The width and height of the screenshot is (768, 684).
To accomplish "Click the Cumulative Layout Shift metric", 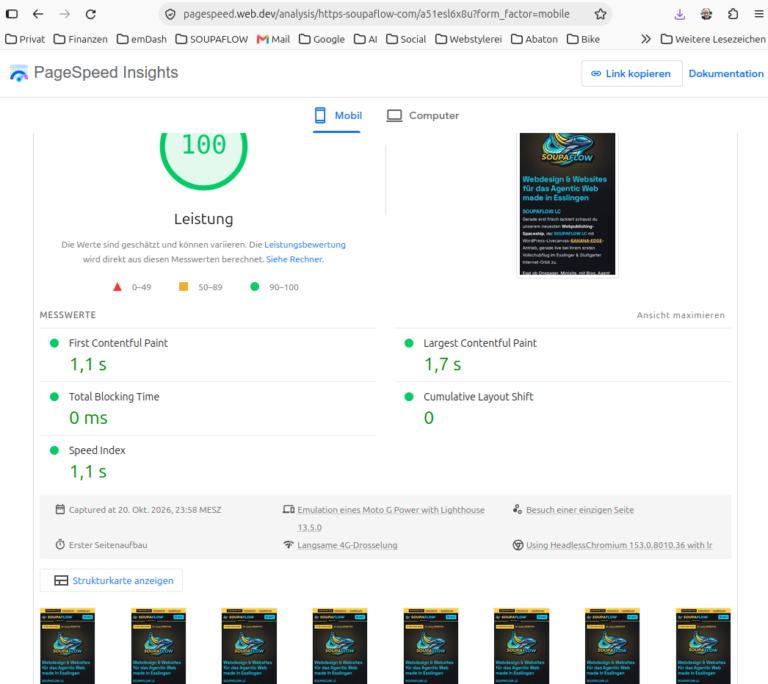I will (x=562, y=408).
